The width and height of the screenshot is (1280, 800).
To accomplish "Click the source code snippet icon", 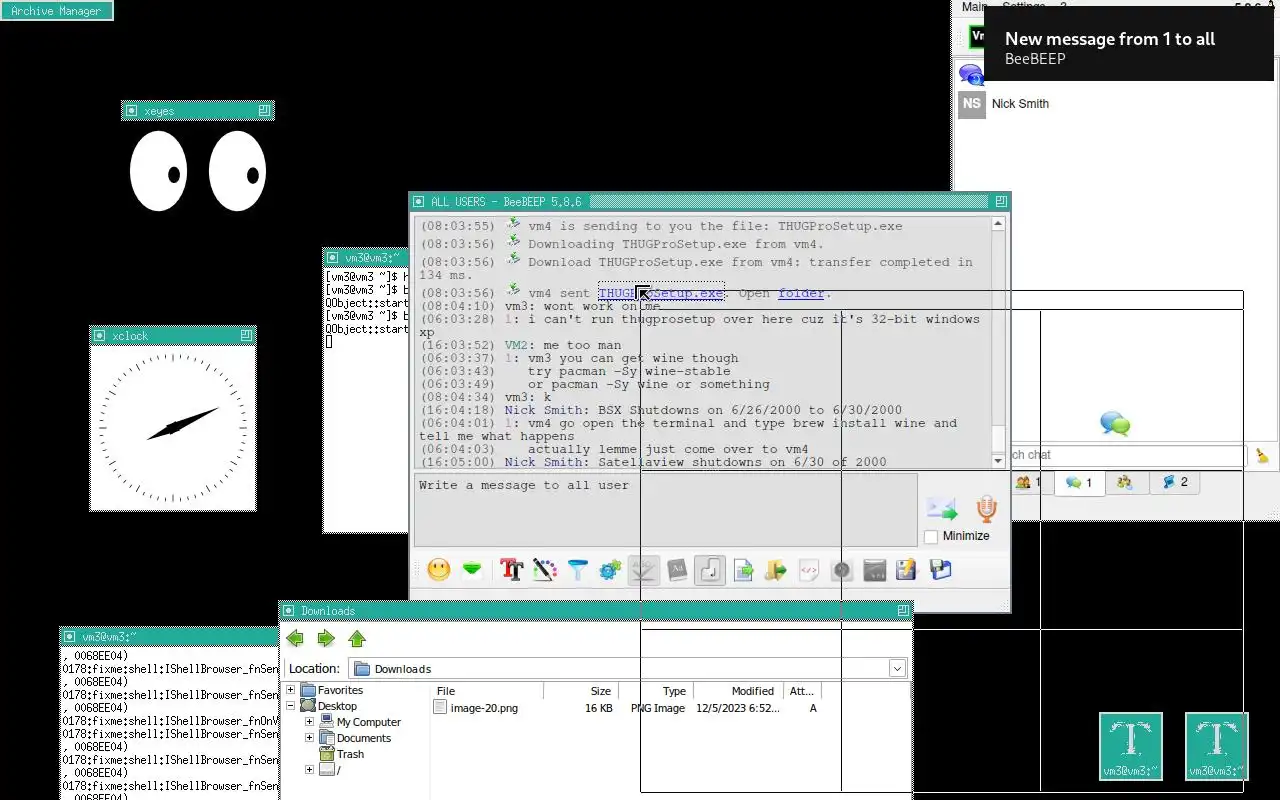I will (809, 570).
